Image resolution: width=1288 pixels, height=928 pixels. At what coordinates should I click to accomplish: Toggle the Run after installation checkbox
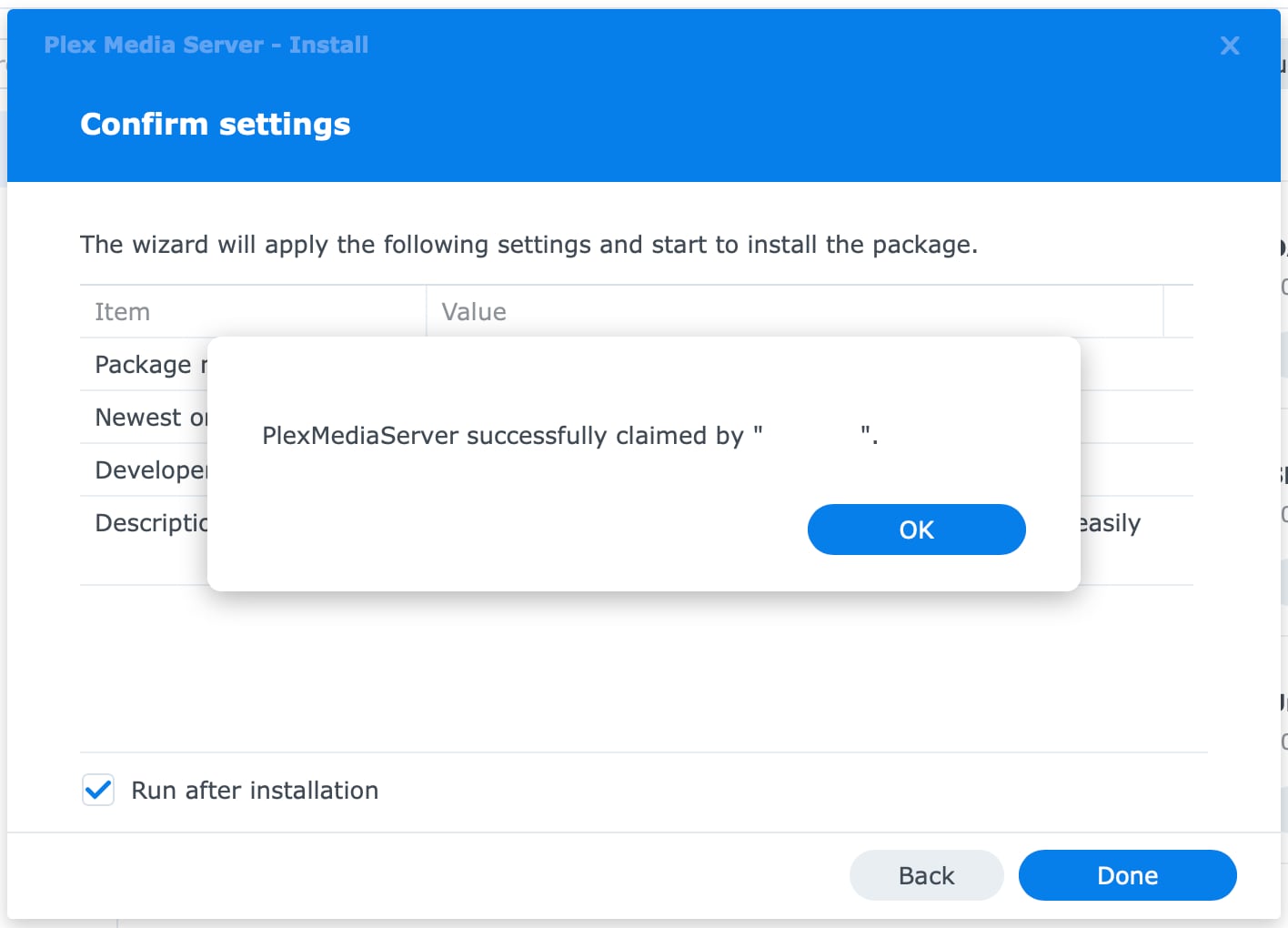click(98, 790)
